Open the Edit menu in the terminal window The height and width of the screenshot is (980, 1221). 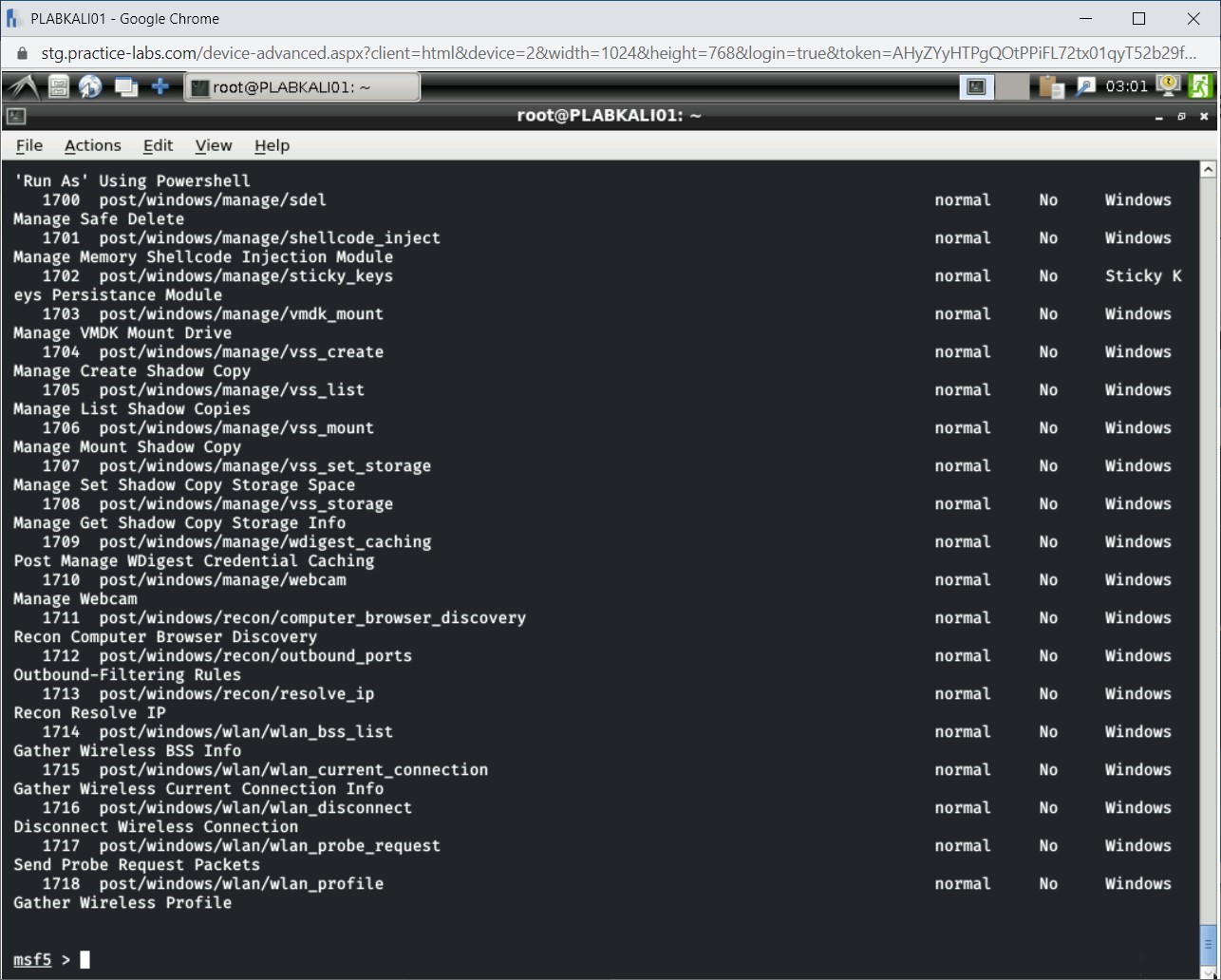tap(158, 145)
